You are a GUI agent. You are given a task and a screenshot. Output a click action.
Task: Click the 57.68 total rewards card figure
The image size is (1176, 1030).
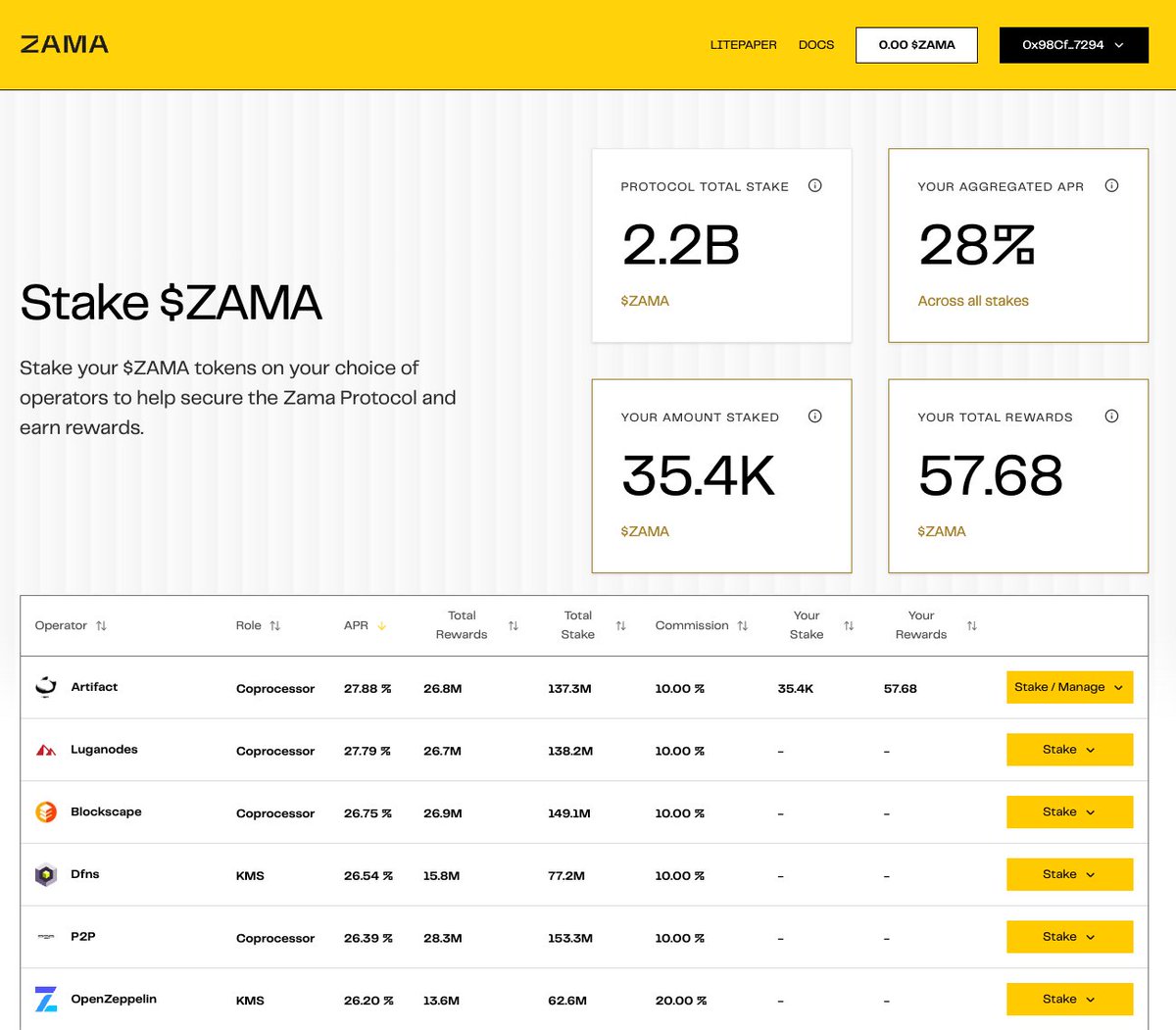(991, 475)
